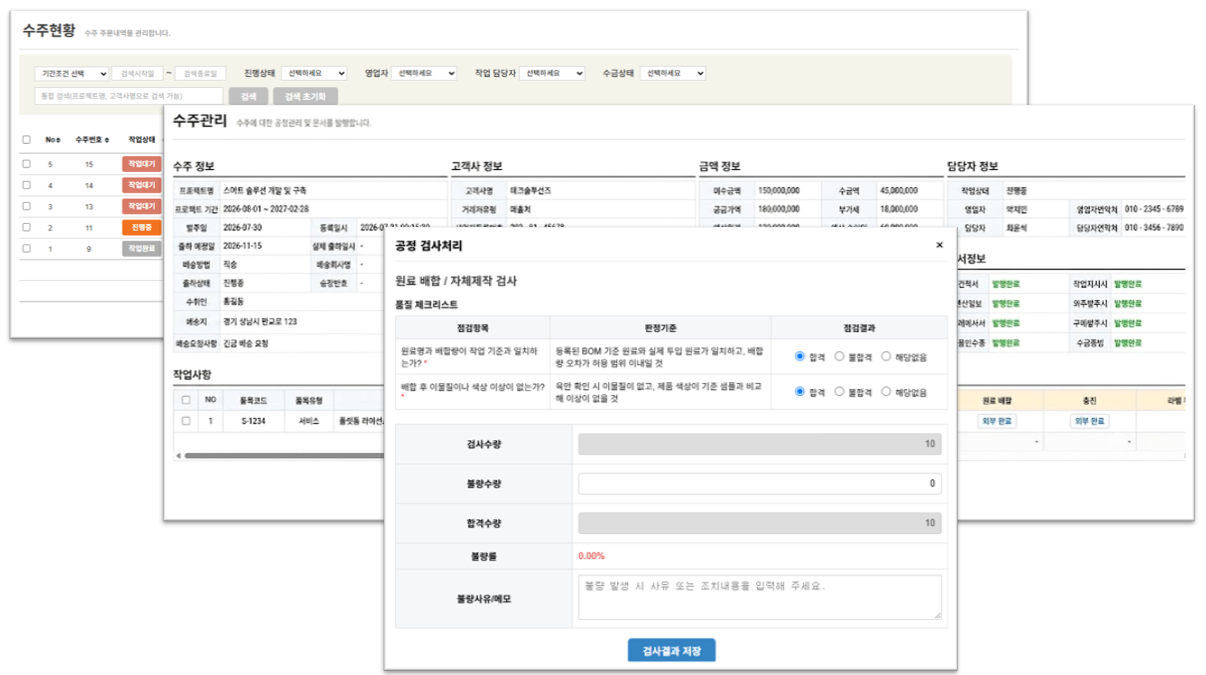Click the 진행중 status badge in row 2
Image resolution: width=1206 pixels, height=675 pixels.
(x=141, y=227)
